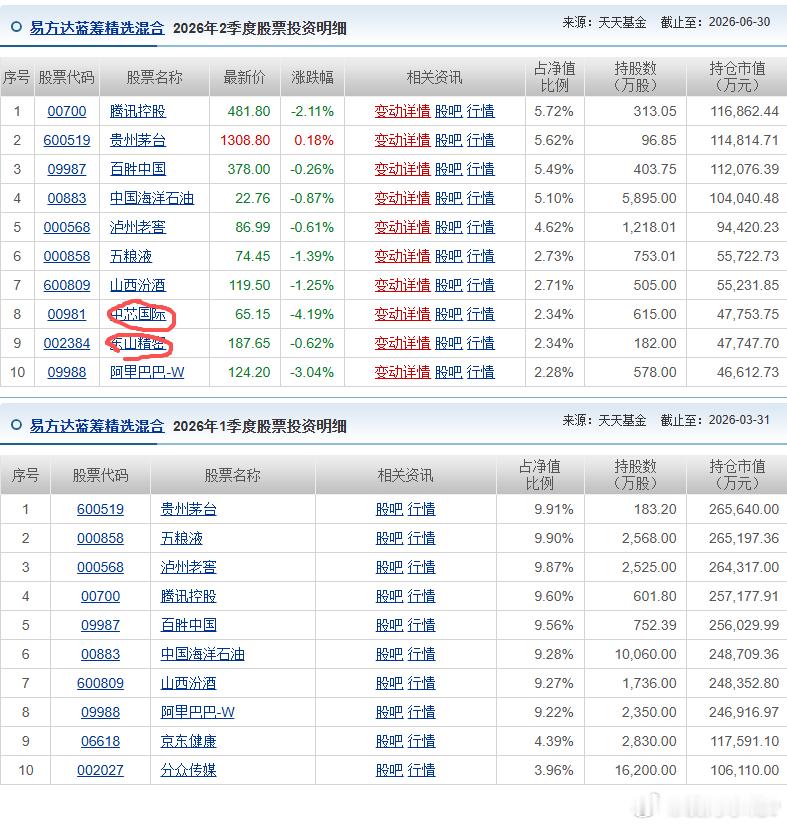
Task: Open 行情 for 分众传媒 row
Action: point(421,770)
